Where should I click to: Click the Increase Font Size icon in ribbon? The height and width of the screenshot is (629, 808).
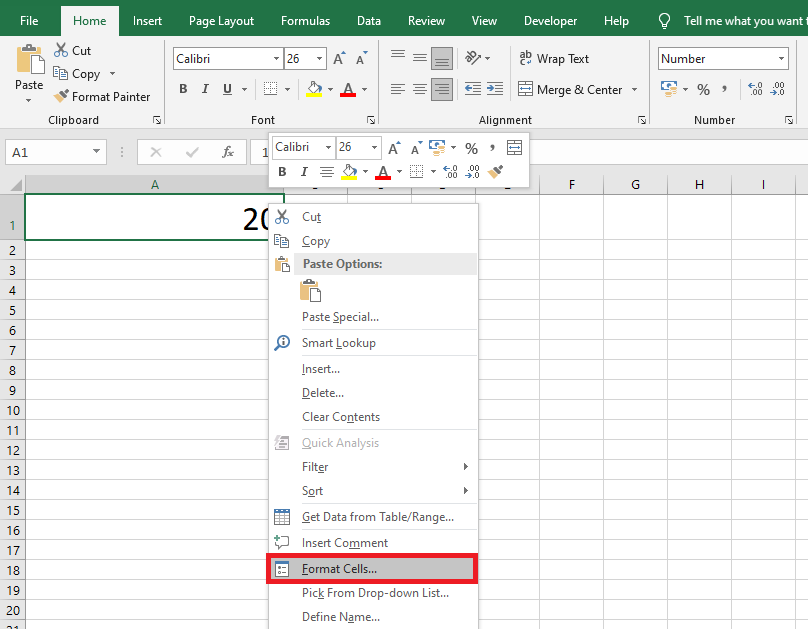pyautogui.click(x=340, y=59)
